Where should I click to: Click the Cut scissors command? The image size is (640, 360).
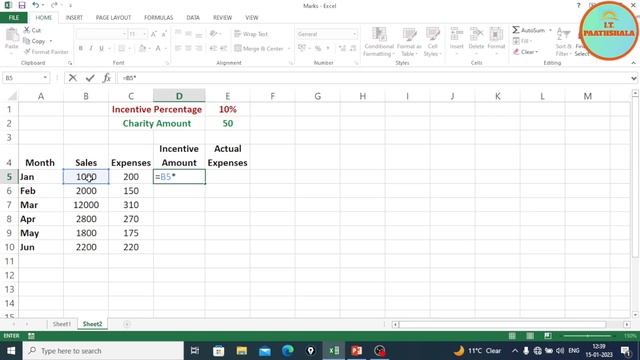point(32,30)
